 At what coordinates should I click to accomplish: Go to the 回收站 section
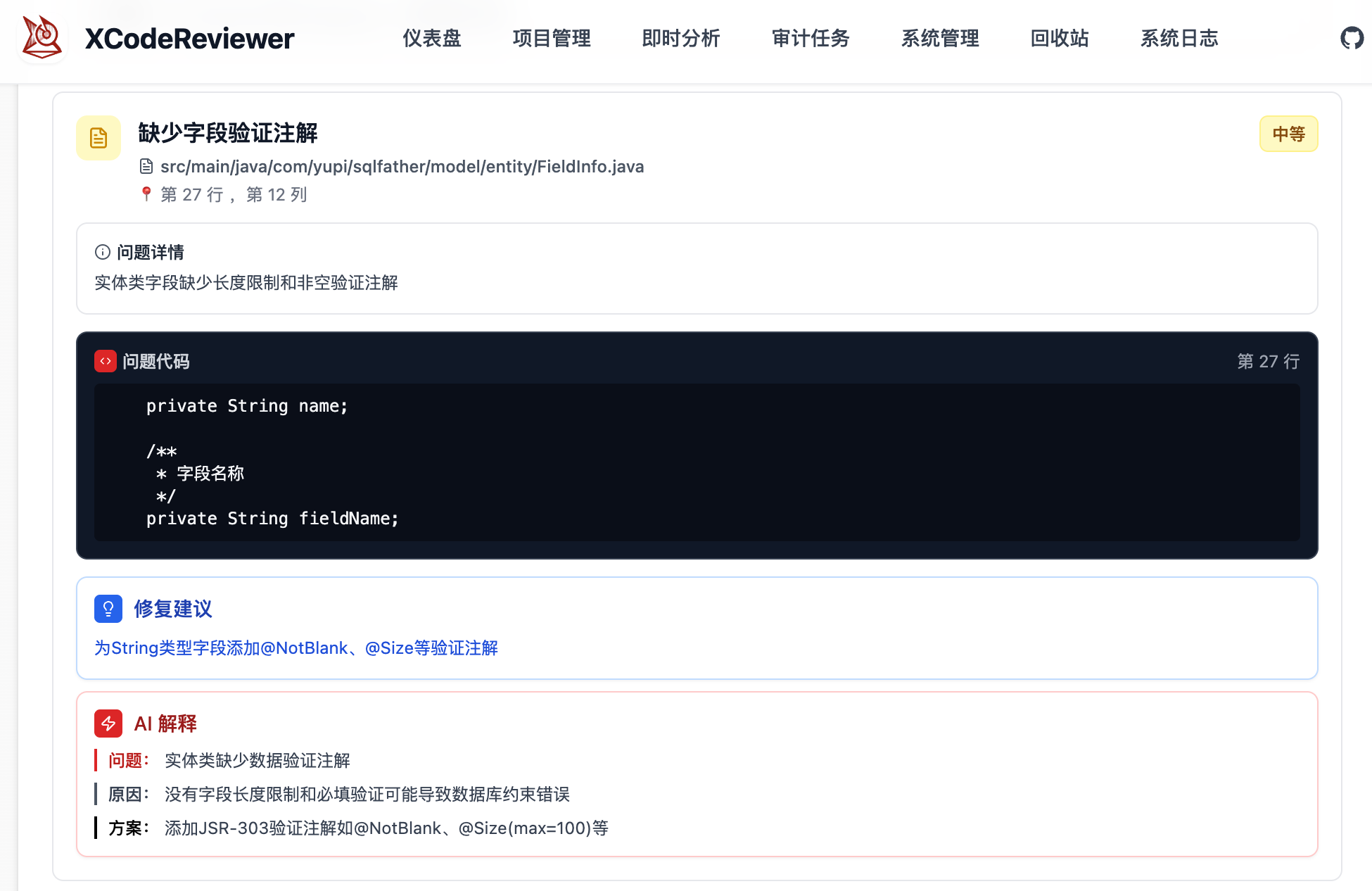1059,39
